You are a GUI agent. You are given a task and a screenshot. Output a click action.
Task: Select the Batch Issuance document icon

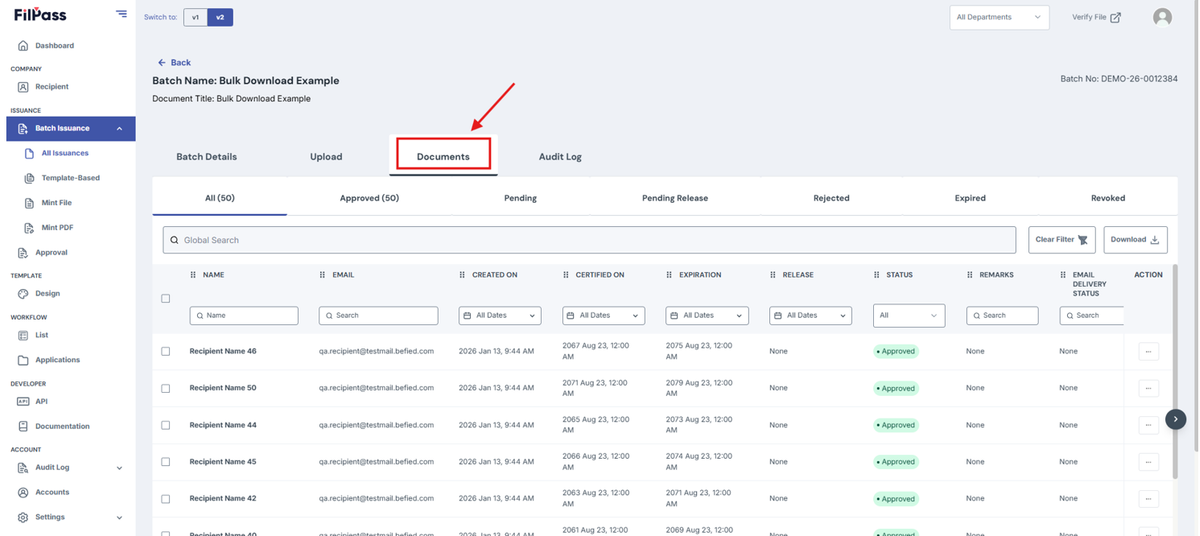(24, 128)
